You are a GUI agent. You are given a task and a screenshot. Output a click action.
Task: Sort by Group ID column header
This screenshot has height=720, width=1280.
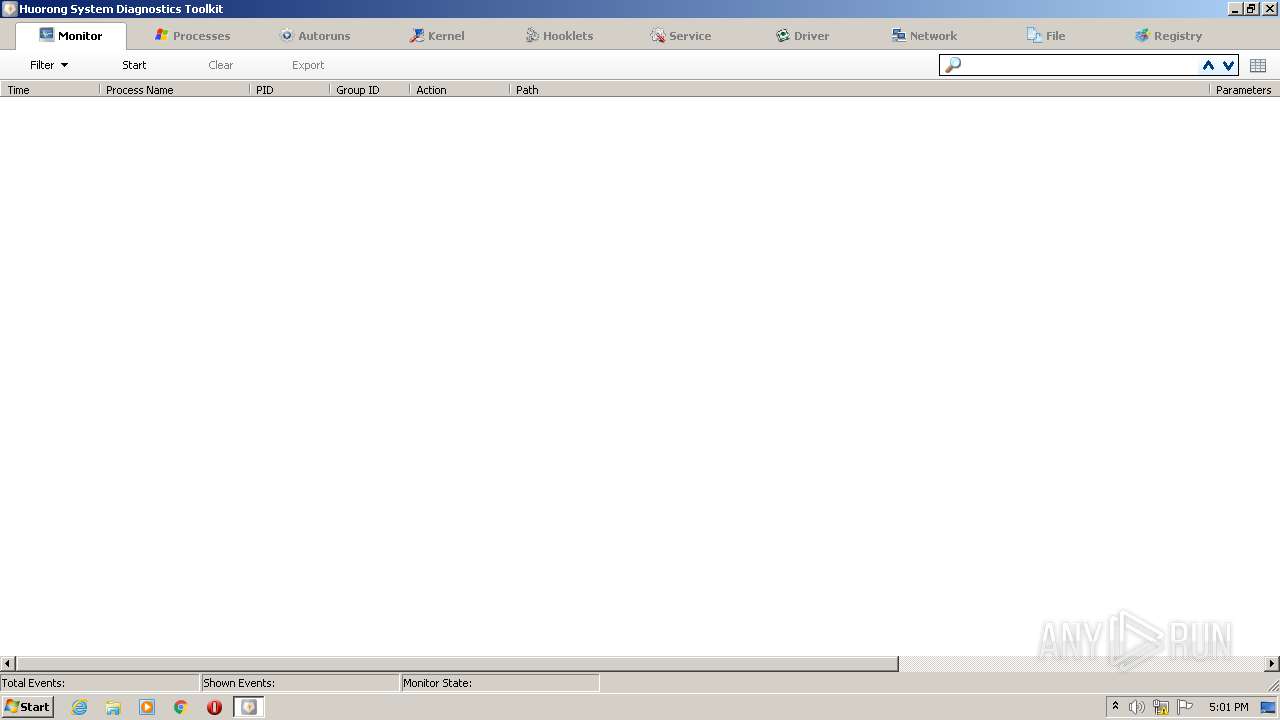click(370, 90)
